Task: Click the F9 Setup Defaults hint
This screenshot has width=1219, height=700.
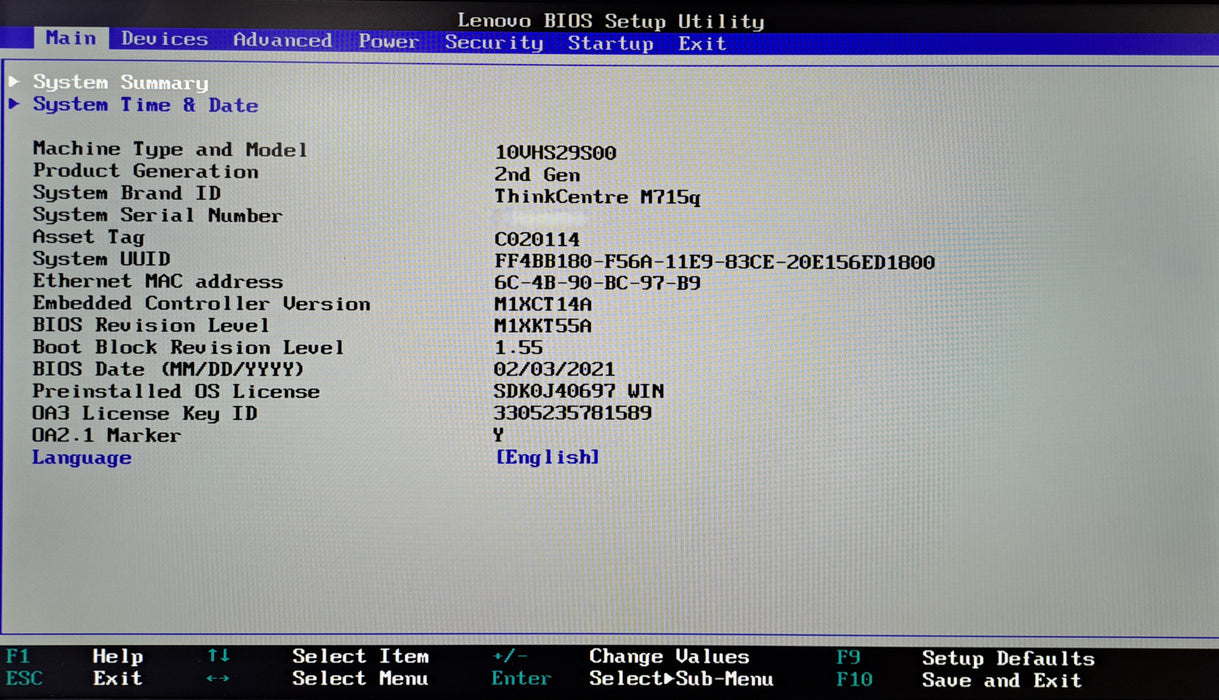Action: [x=965, y=659]
